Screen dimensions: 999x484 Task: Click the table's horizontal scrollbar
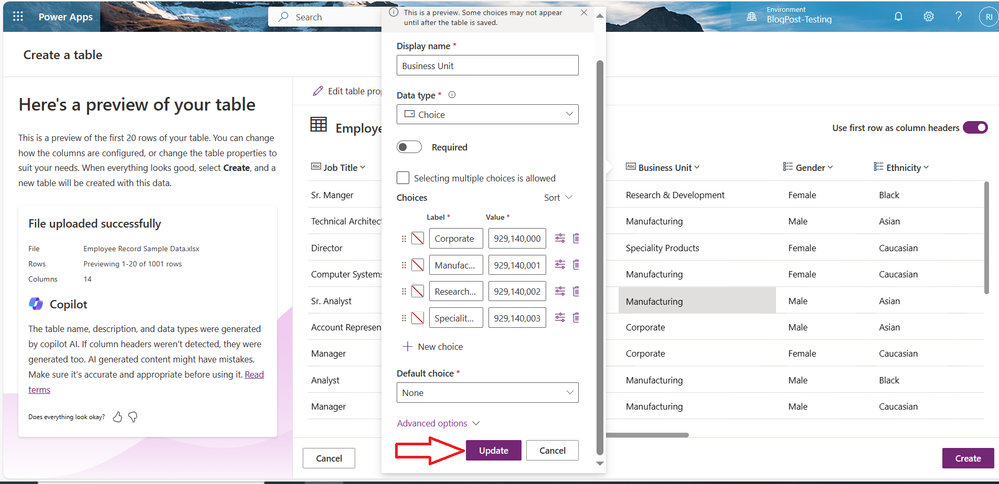(x=647, y=435)
